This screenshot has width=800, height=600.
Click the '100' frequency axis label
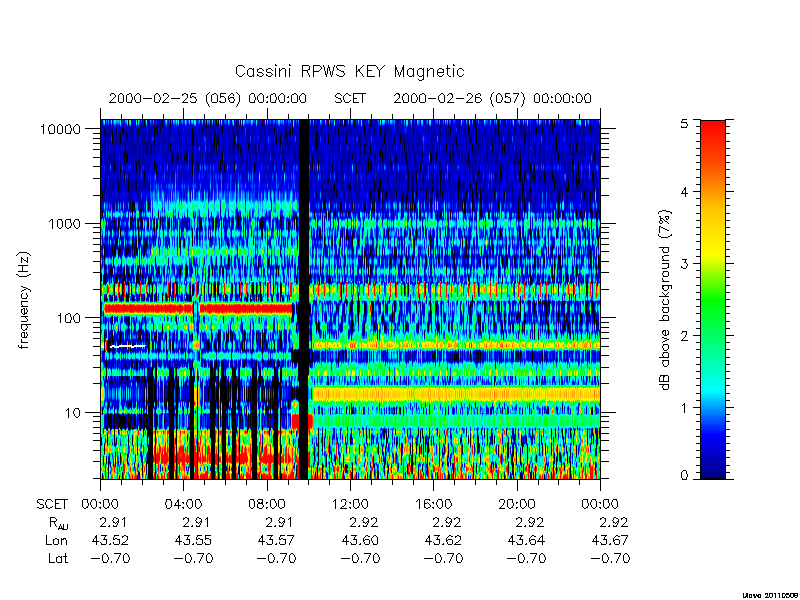(68, 318)
